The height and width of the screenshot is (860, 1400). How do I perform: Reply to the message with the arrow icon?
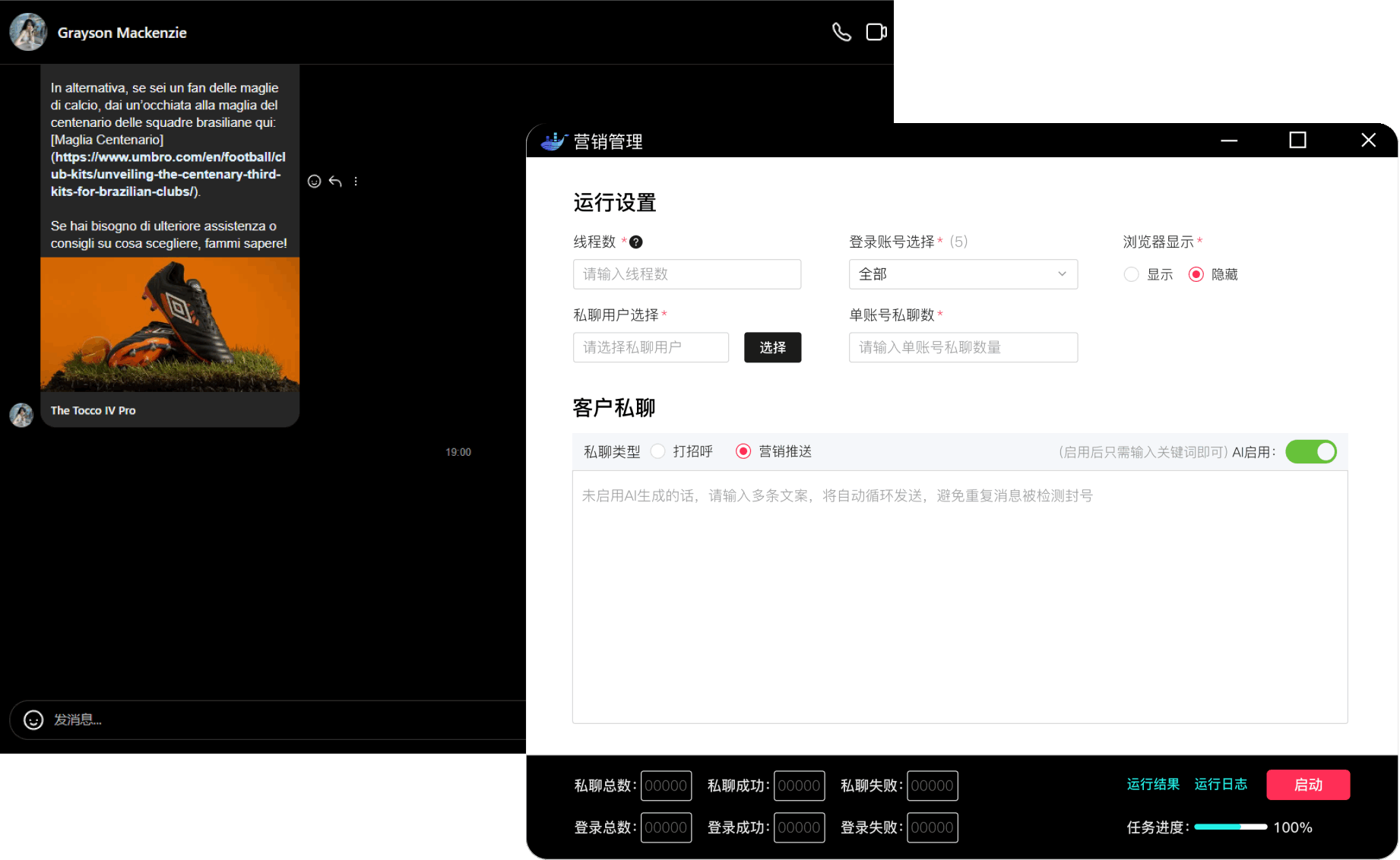click(335, 181)
